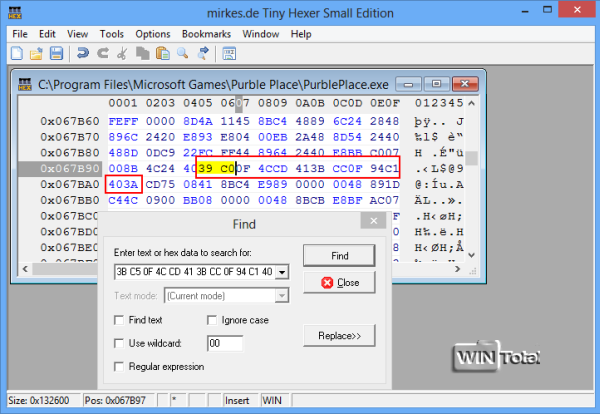The image size is (600, 414).
Task: Click the hex value 896C in row 0x067B70
Action: (123, 137)
